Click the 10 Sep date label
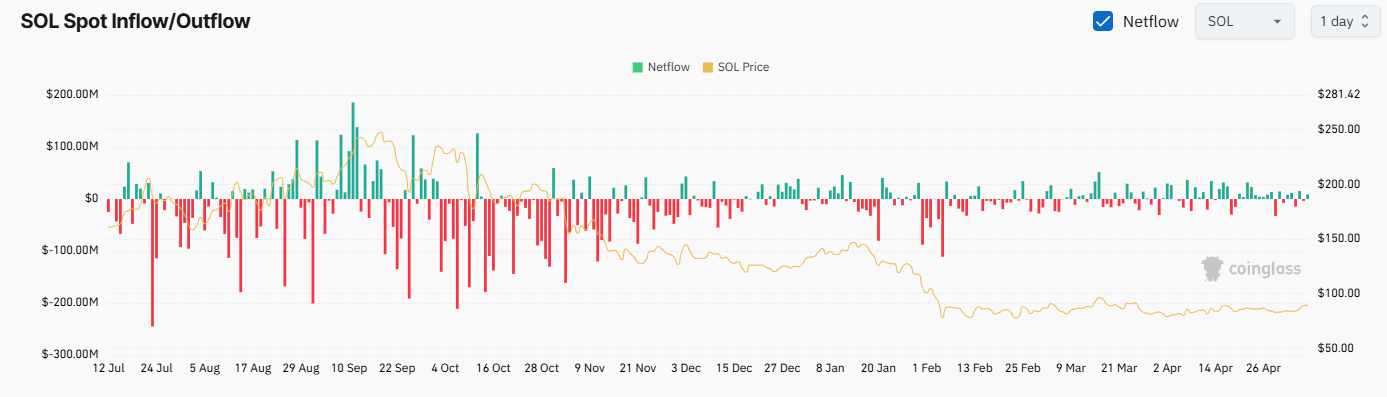 coord(349,368)
